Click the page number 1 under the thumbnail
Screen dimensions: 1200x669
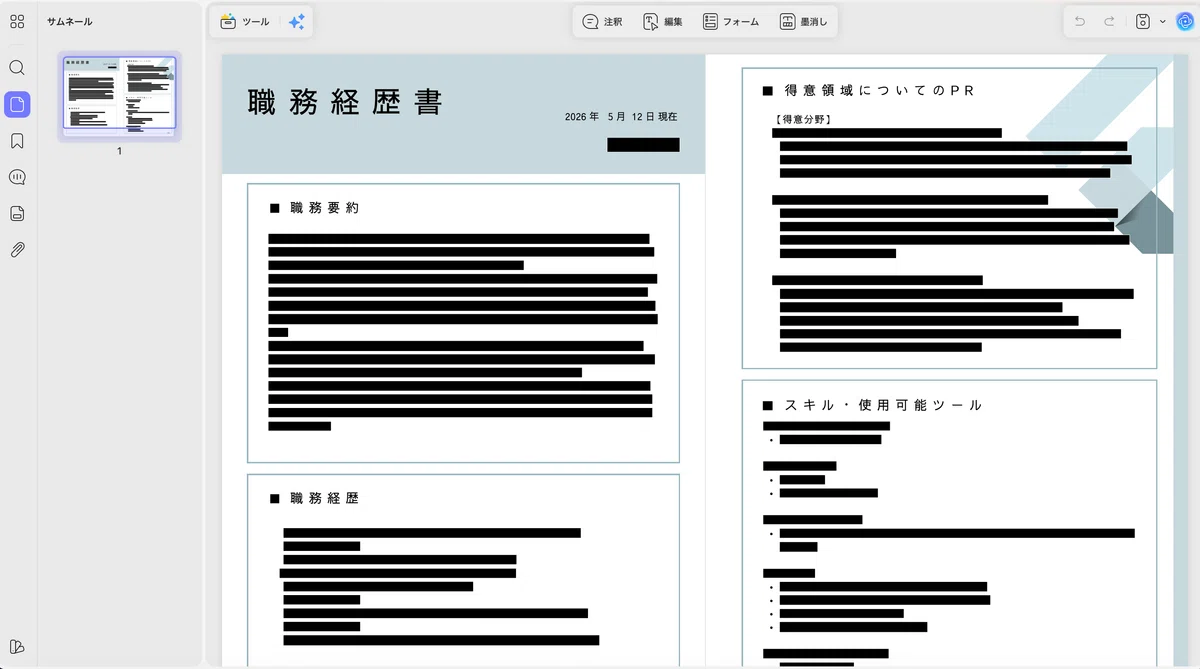point(119,151)
